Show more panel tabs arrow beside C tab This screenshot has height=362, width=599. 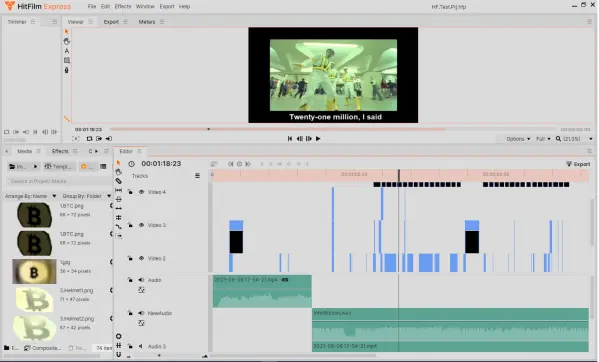[96, 151]
